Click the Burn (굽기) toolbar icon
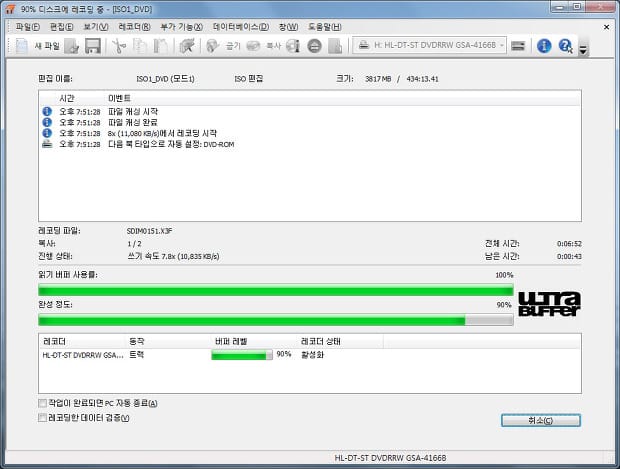620x469 pixels. (x=224, y=46)
